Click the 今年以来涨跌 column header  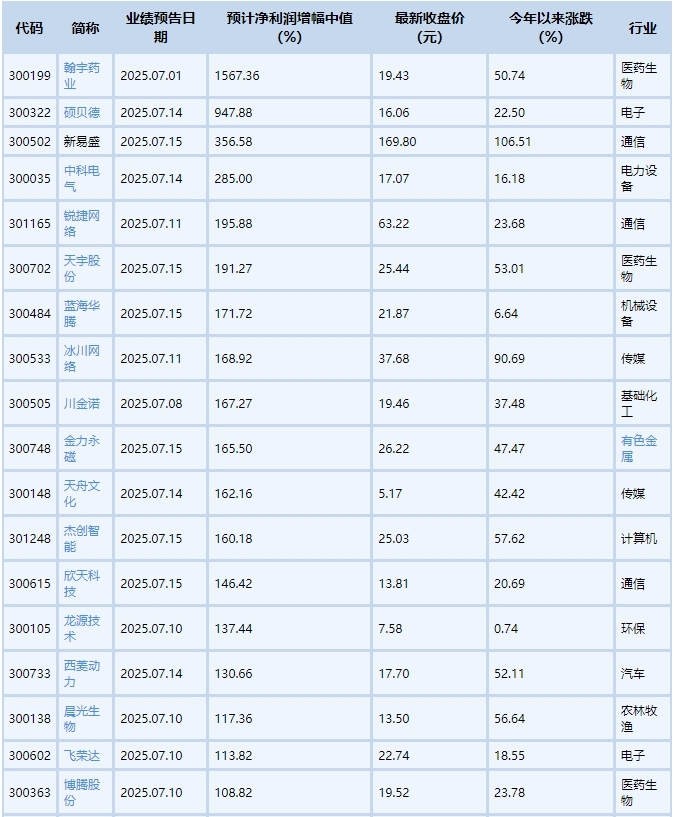tap(551, 28)
